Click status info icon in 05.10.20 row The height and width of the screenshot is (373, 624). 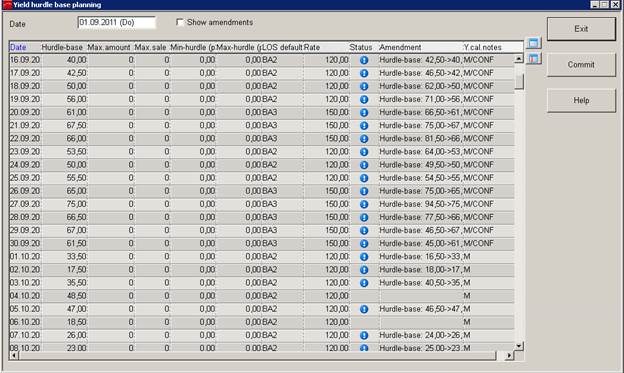point(364,309)
